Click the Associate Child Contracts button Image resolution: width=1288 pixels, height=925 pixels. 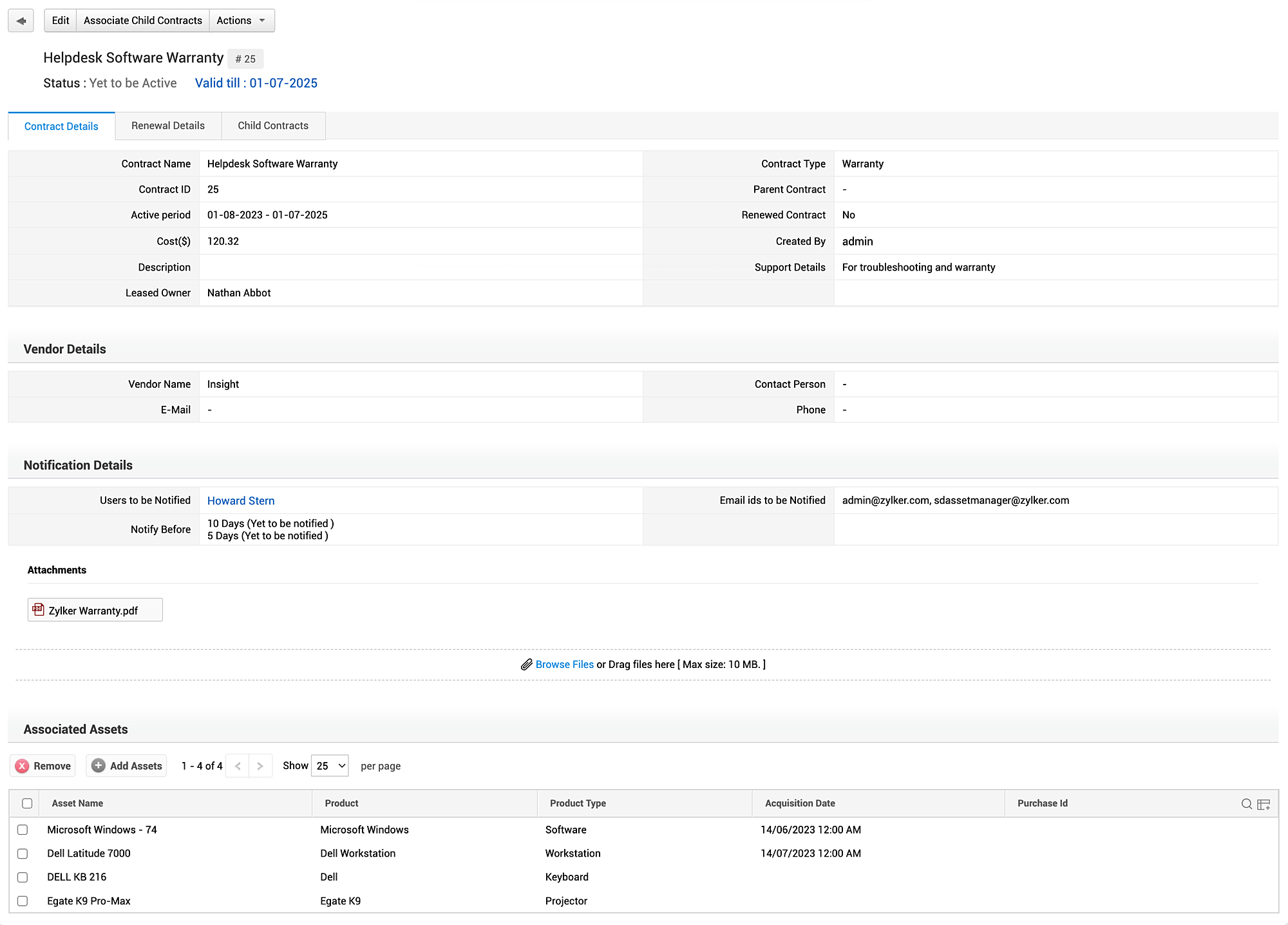tap(143, 21)
